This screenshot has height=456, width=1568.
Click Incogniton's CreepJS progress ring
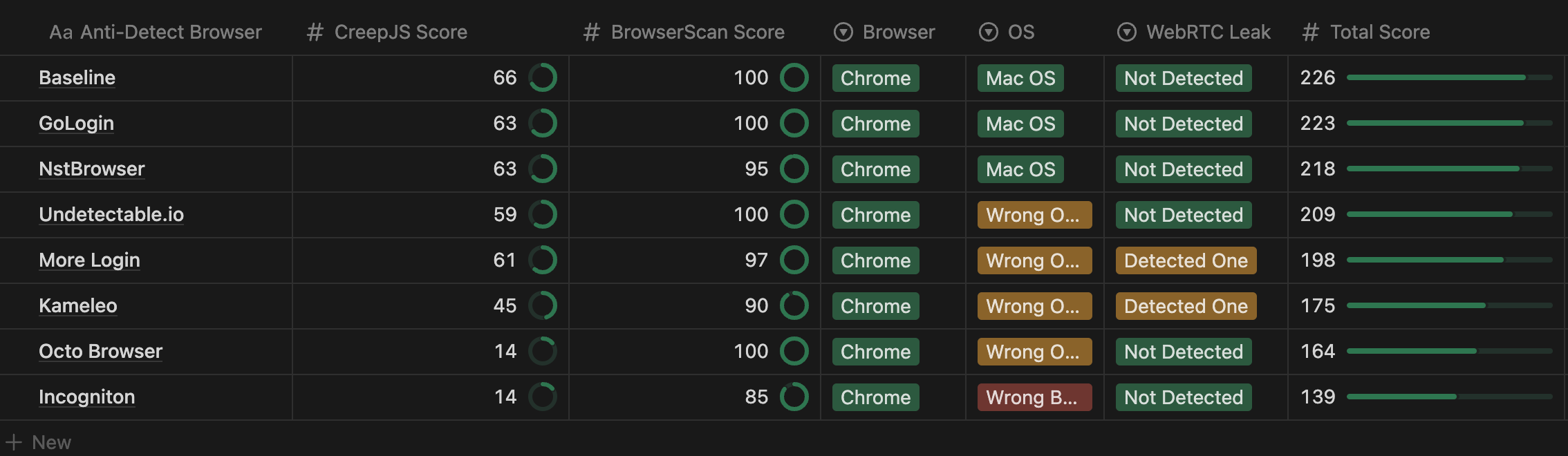[x=543, y=397]
